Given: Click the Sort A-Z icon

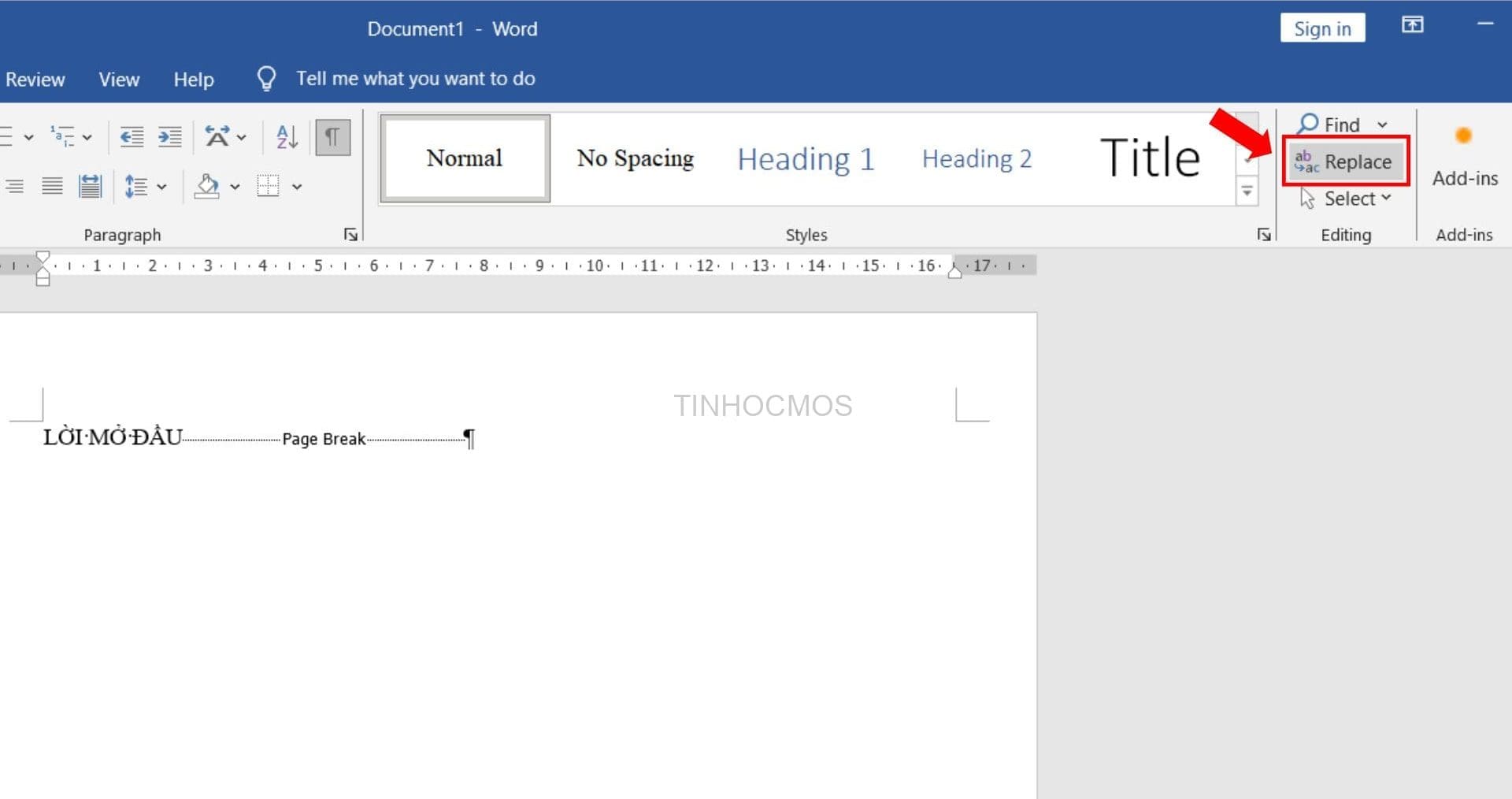Looking at the screenshot, I should (287, 136).
